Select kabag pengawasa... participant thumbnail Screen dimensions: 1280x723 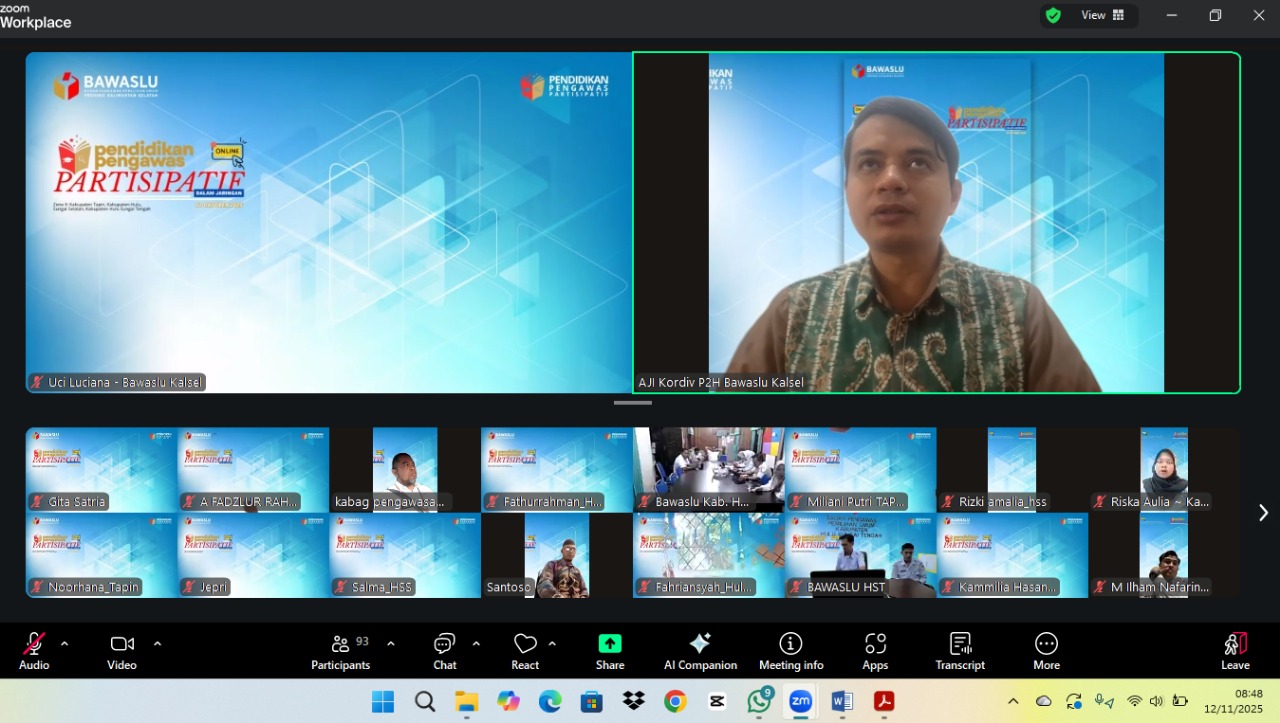tap(405, 470)
